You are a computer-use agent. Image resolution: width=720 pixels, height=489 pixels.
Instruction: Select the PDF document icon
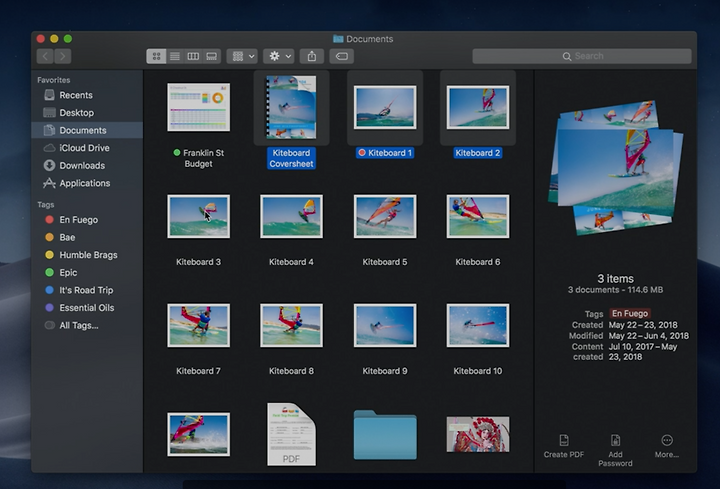point(291,434)
